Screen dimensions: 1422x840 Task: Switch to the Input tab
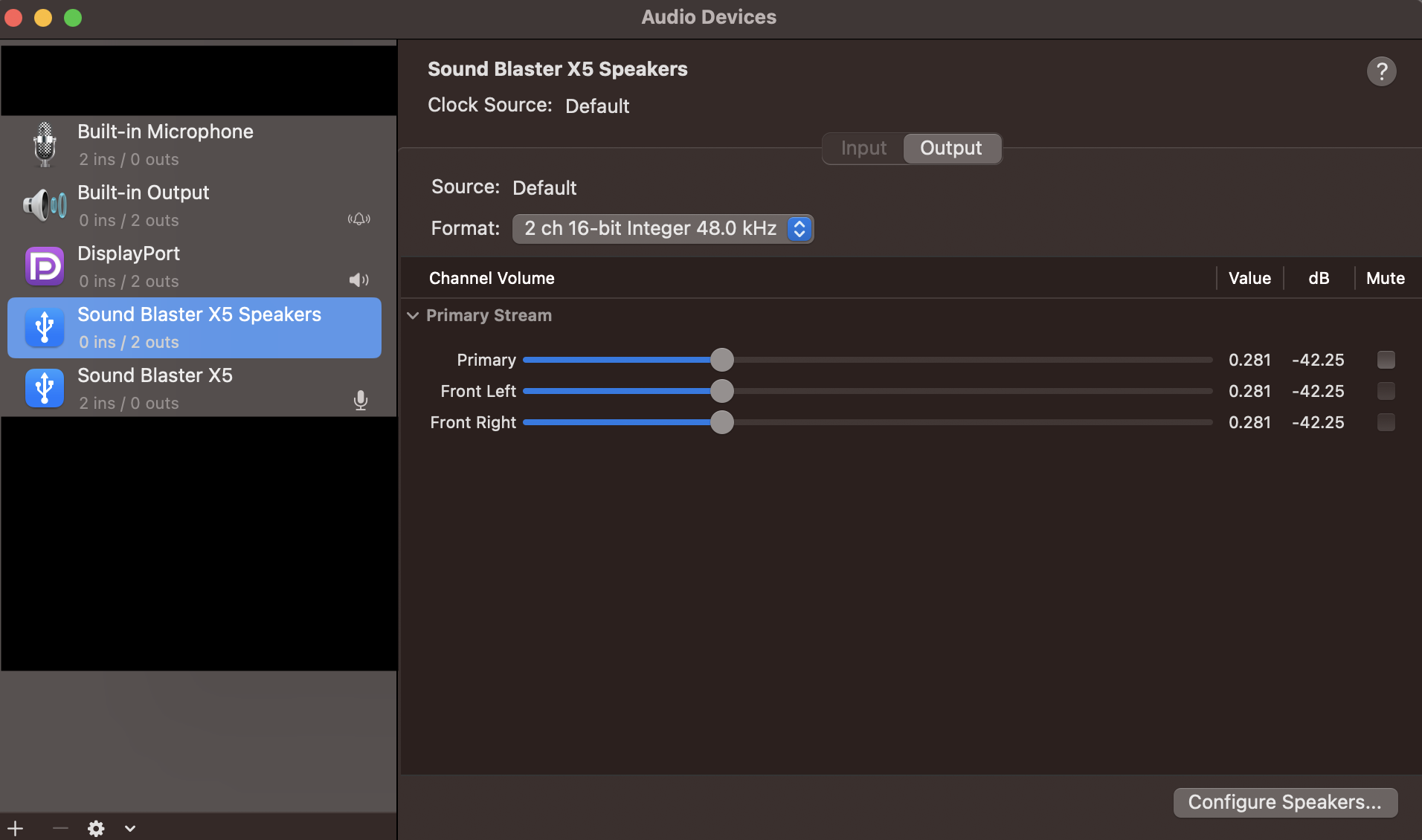863,148
